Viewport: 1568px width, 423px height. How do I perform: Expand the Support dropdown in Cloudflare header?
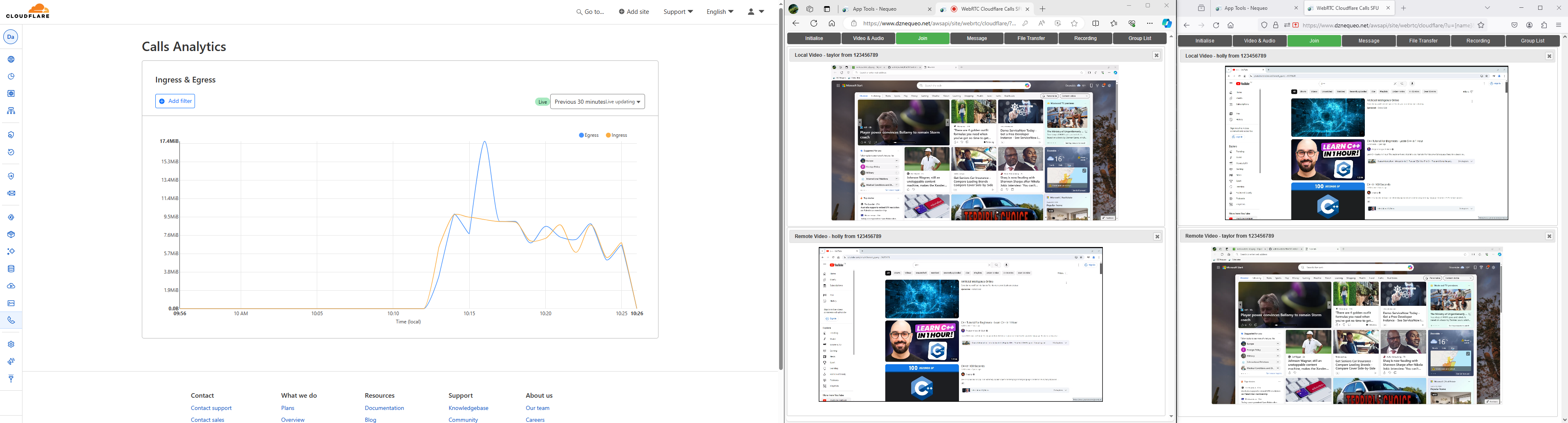678,11
